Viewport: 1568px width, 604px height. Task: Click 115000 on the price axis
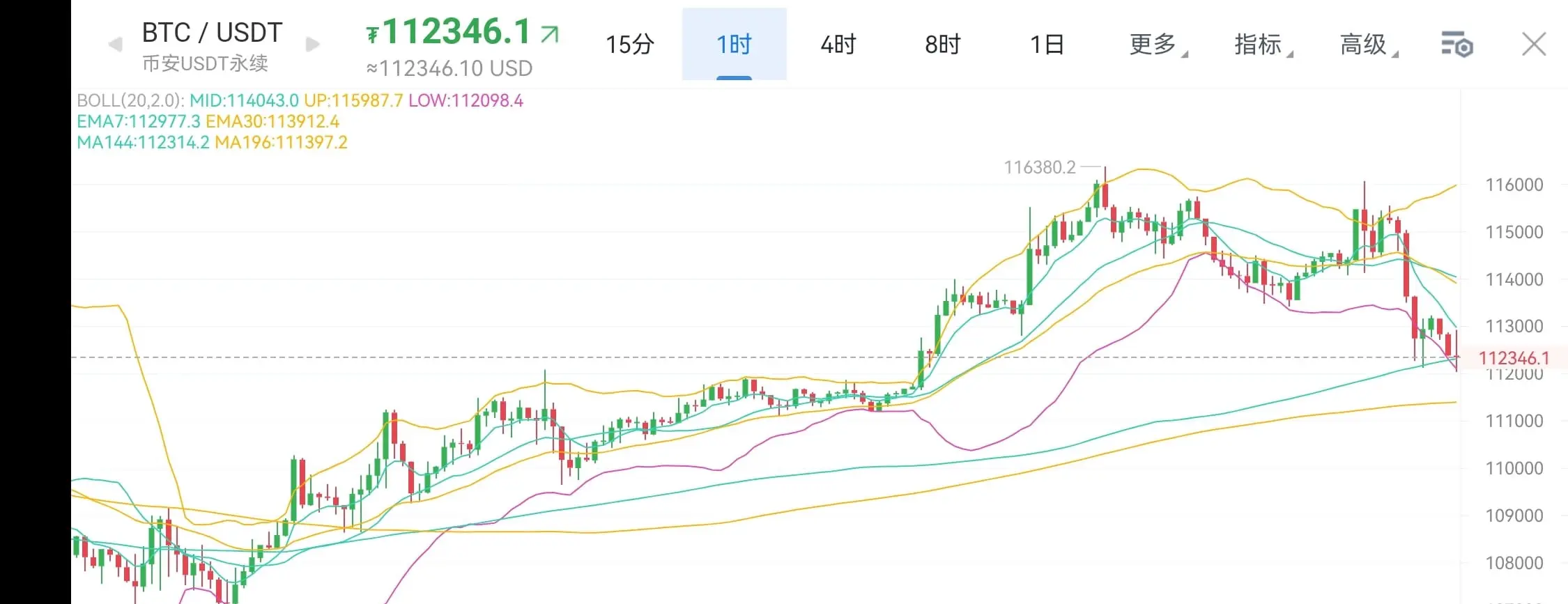pos(1514,232)
